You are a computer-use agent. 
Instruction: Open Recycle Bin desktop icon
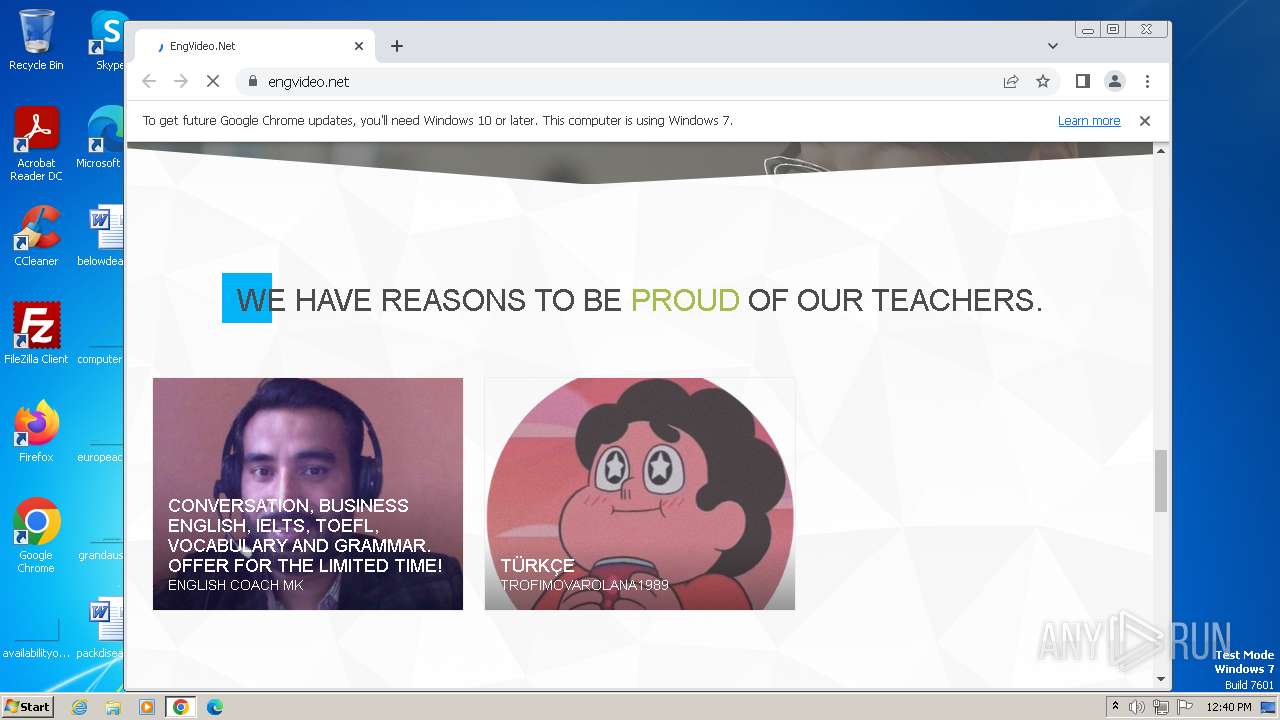tap(36, 40)
